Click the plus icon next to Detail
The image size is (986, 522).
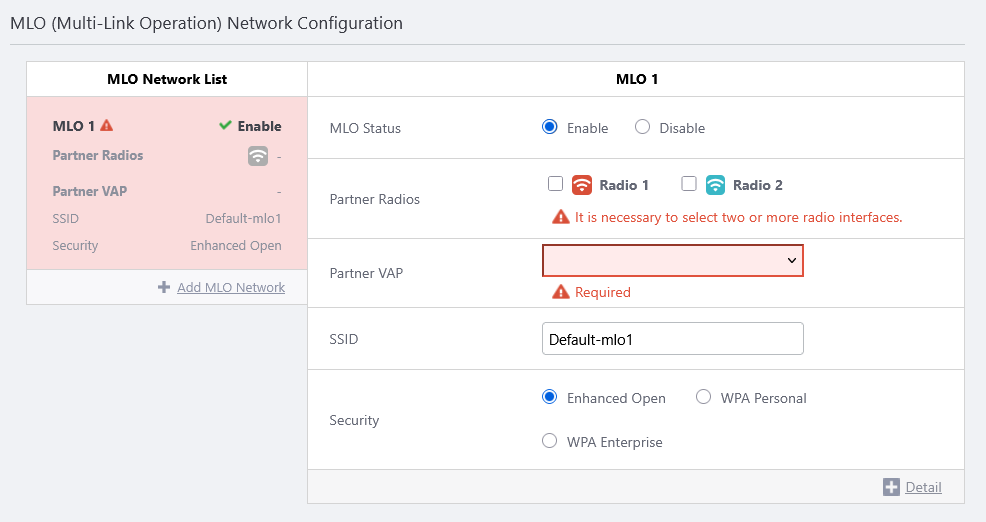(892, 487)
